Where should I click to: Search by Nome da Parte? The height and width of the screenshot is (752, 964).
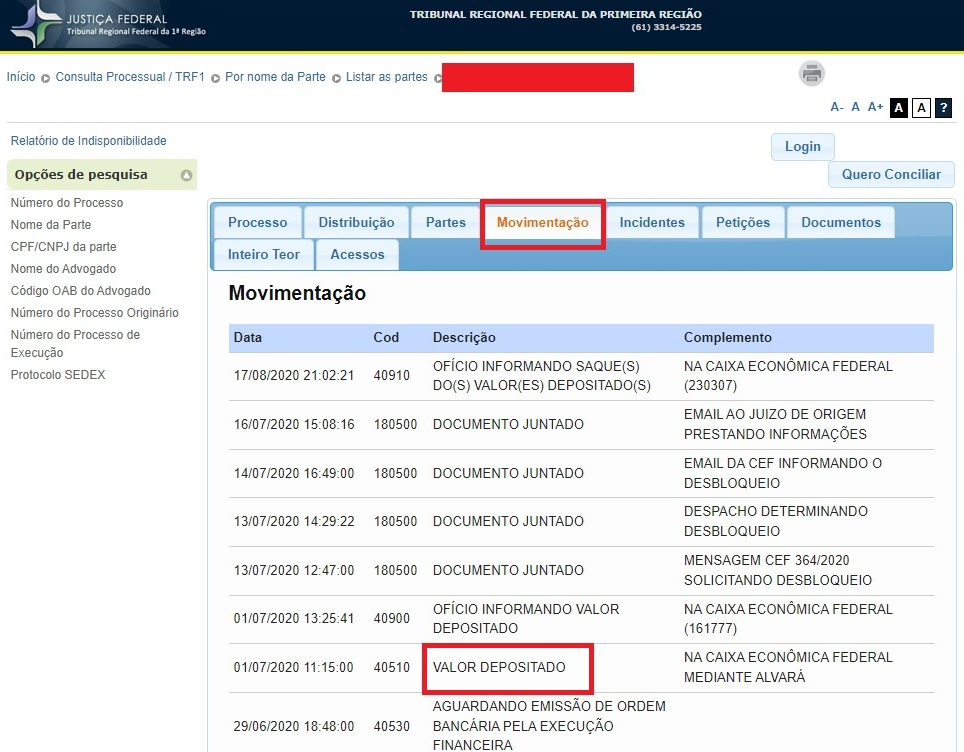tap(51, 224)
